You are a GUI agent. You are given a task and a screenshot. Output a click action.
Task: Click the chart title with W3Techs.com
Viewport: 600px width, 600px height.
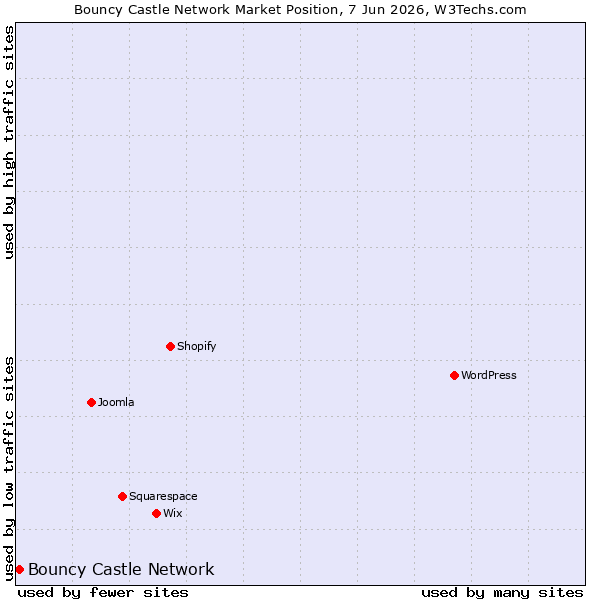coord(300,10)
